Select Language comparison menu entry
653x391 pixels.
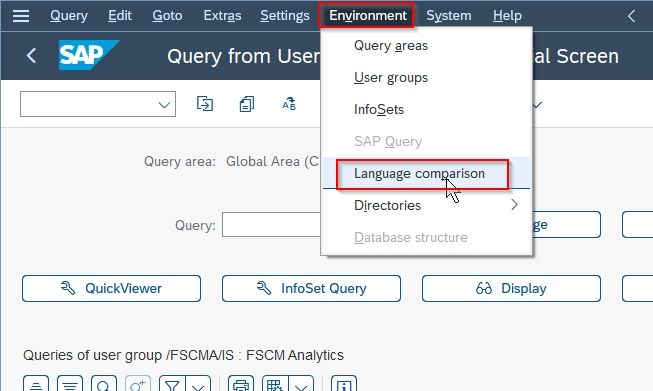click(426, 173)
